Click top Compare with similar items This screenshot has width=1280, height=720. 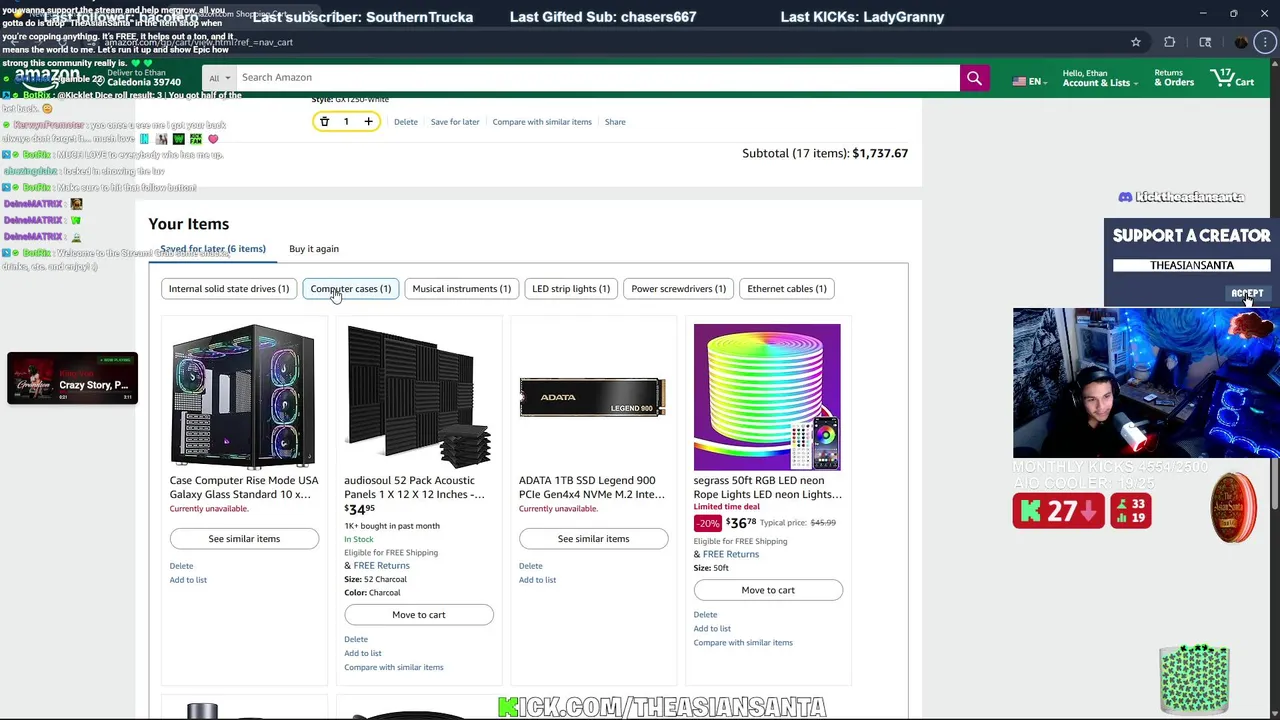tap(542, 122)
